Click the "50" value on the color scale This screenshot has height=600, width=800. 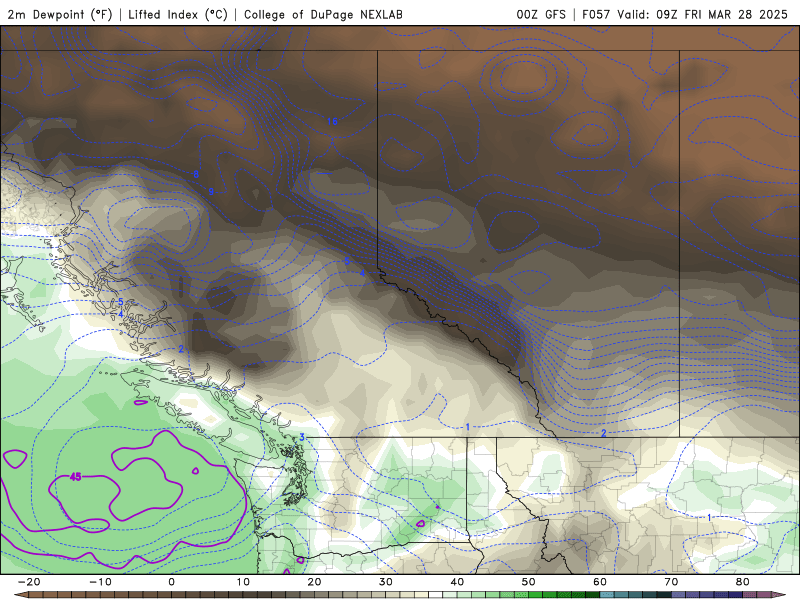click(529, 582)
